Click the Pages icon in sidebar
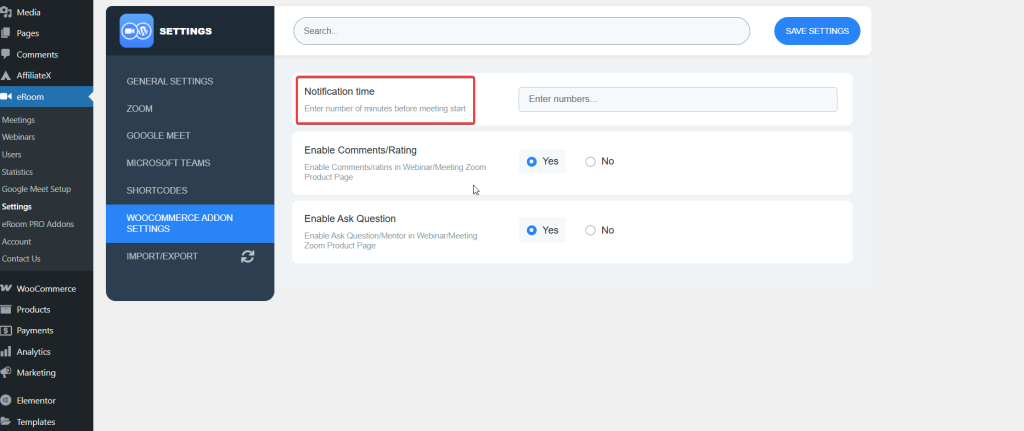Screen dimensions: 1024x431 pos(6,33)
